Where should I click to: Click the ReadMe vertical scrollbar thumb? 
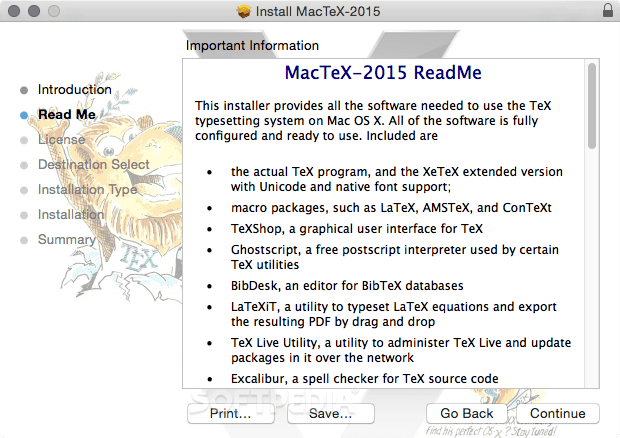[x=592, y=106]
